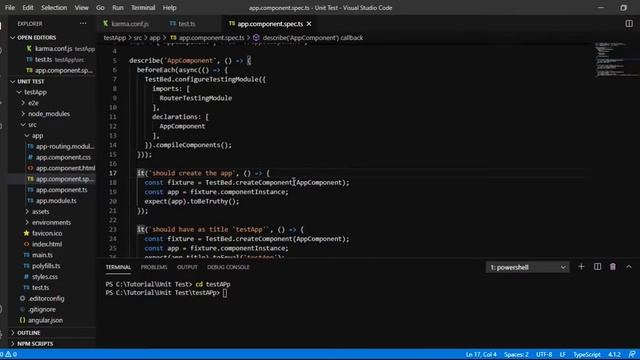Viewport: 640px width, 360px height.
Task: Split the terminal pane
Action: pos(597,267)
